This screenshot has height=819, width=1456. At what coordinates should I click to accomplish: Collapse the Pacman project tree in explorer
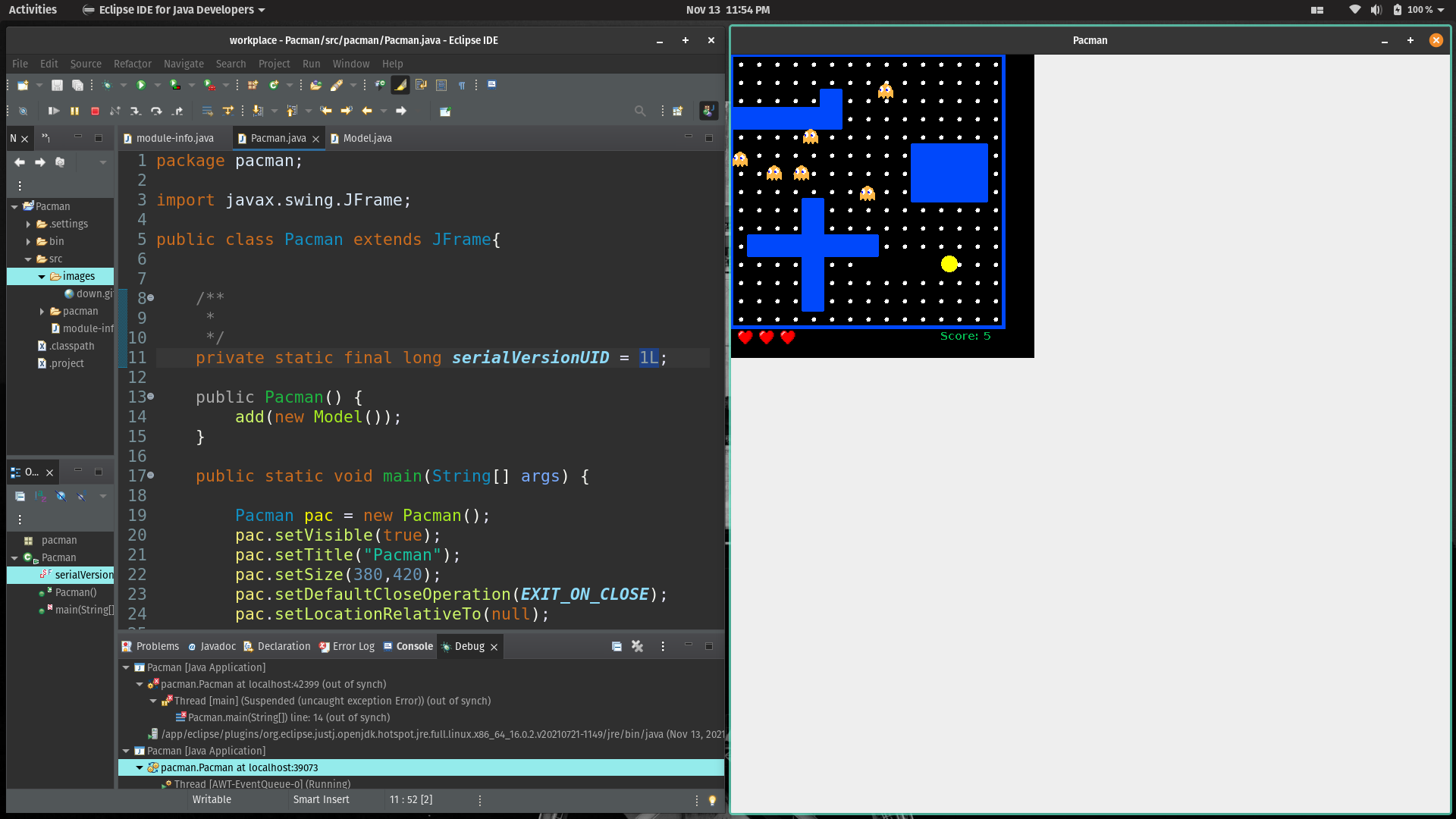(14, 206)
